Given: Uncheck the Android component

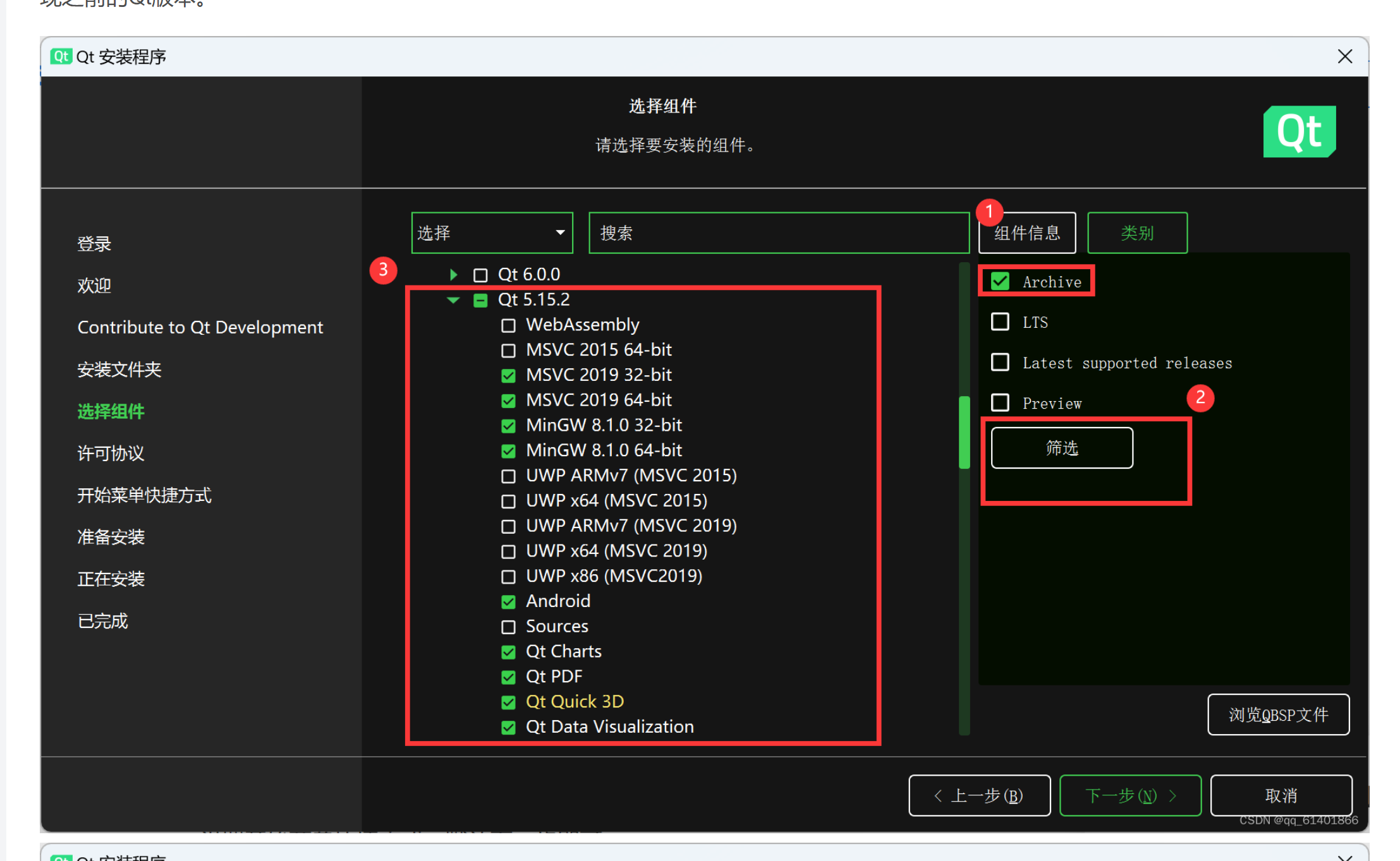Looking at the screenshot, I should [x=508, y=602].
